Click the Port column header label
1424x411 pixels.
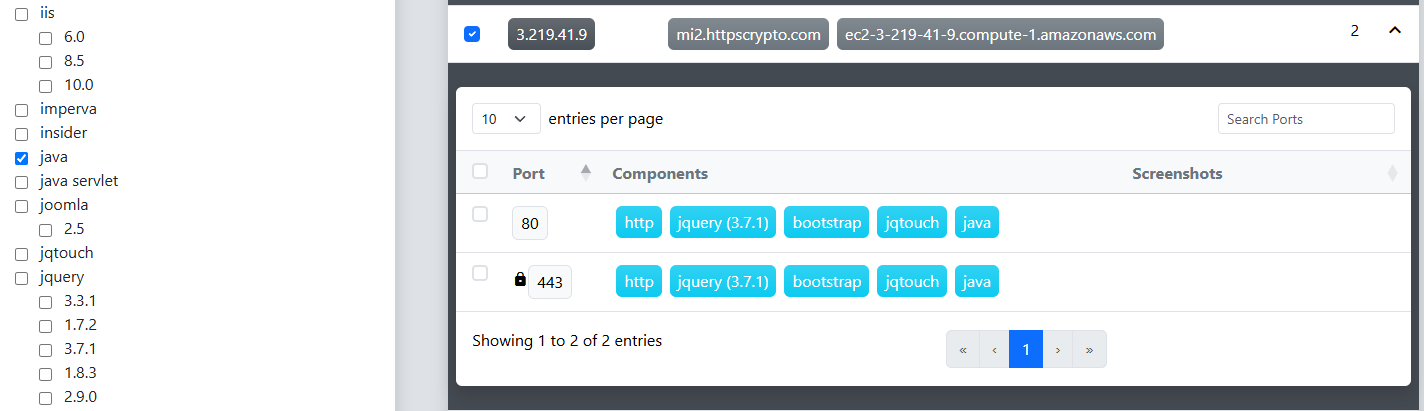[528, 173]
